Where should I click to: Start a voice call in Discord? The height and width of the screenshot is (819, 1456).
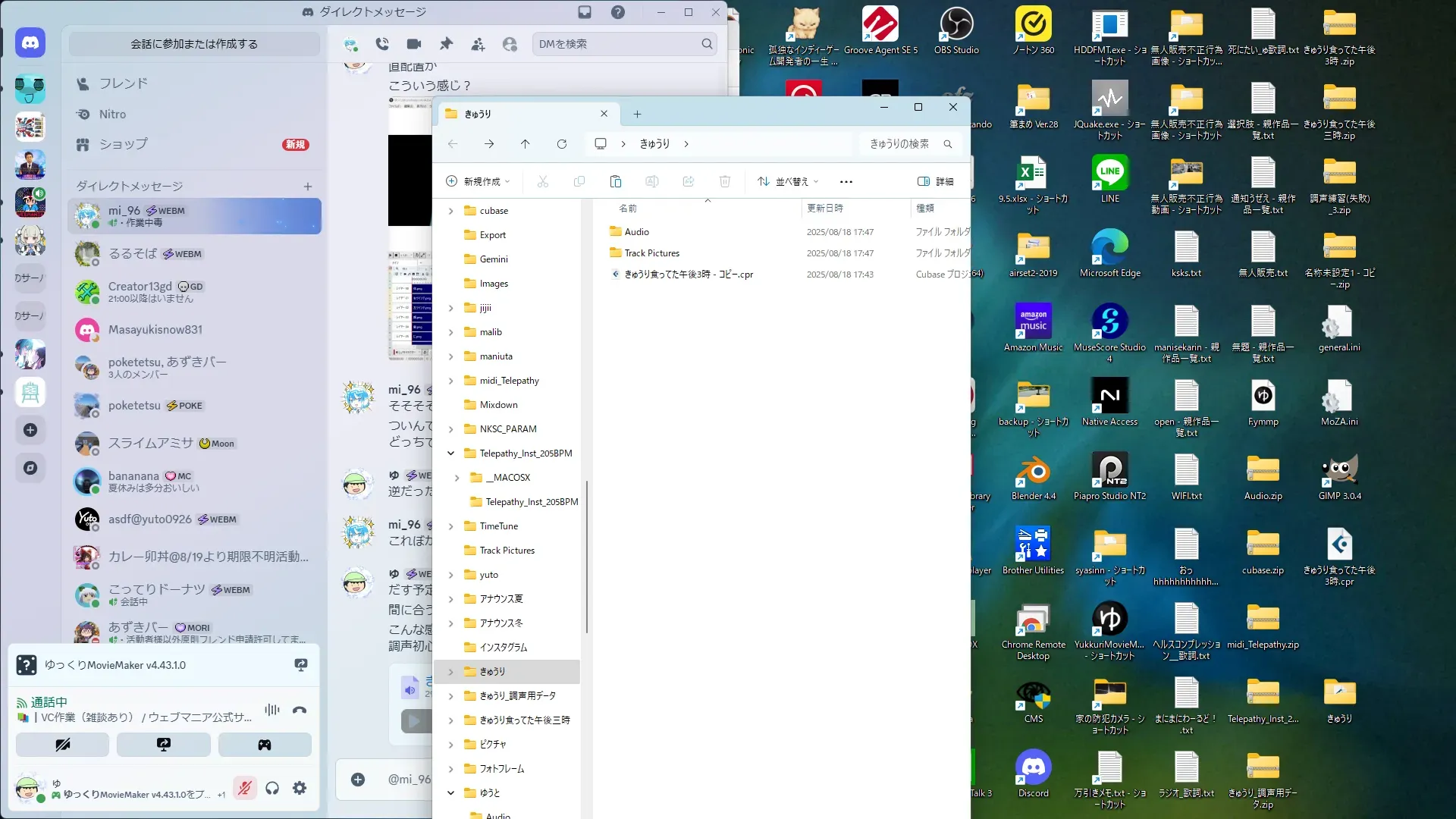[382, 44]
